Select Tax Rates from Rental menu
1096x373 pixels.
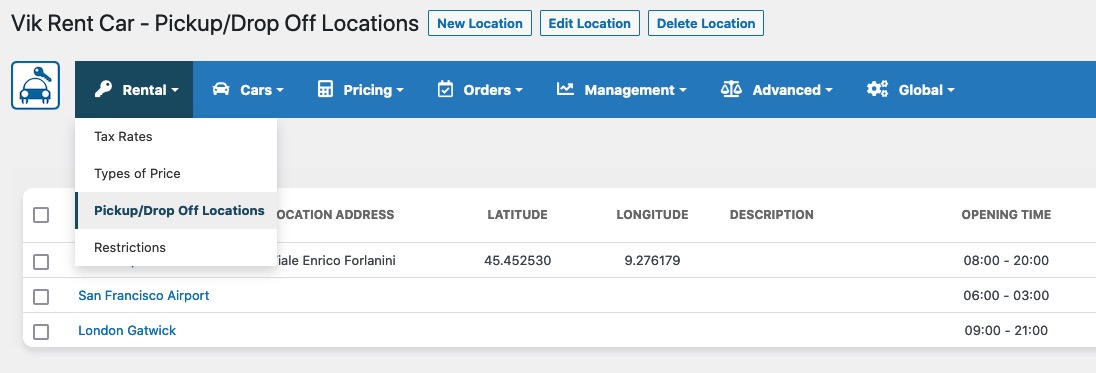pyautogui.click(x=176, y=137)
